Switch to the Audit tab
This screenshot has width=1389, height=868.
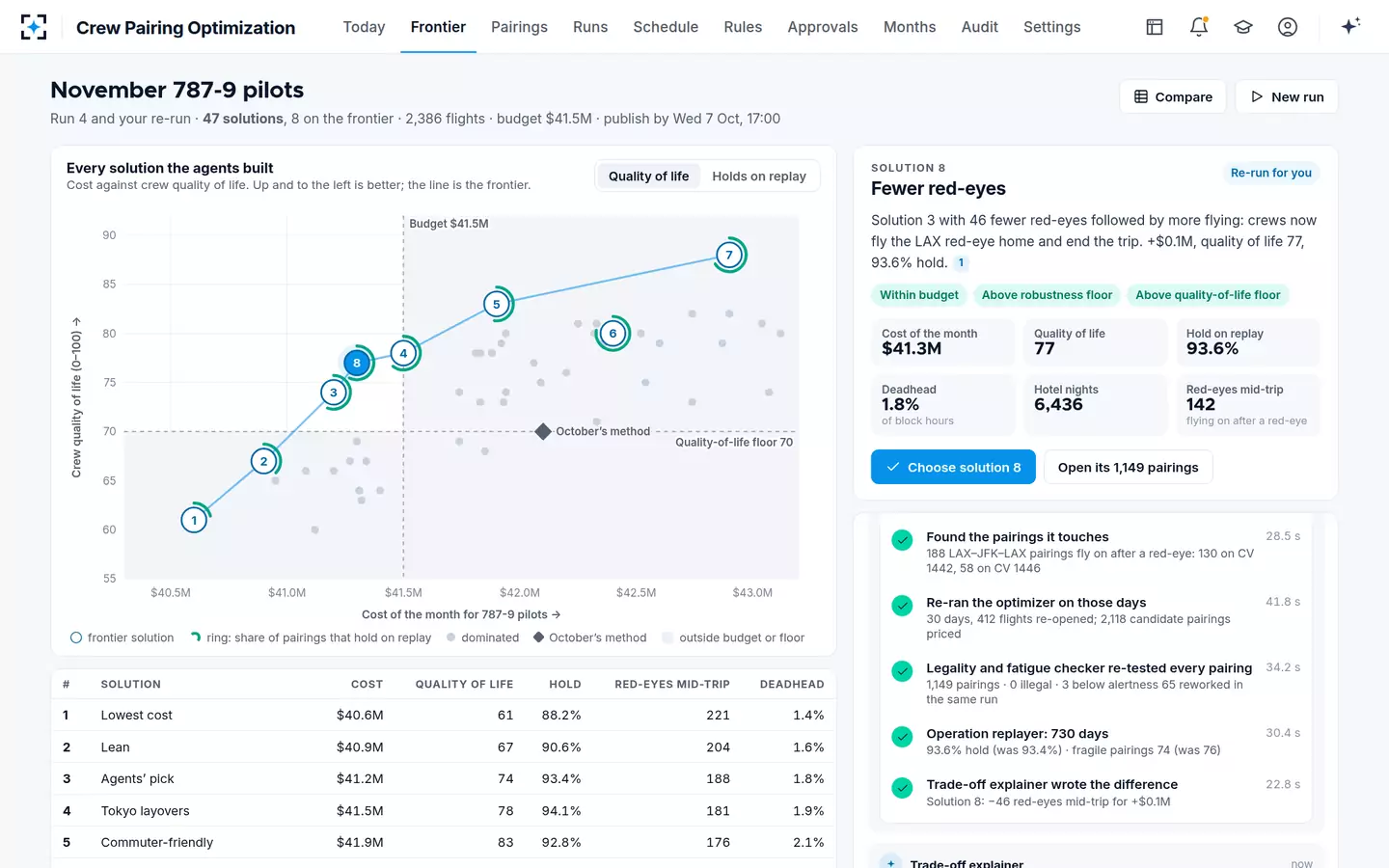[x=980, y=27]
